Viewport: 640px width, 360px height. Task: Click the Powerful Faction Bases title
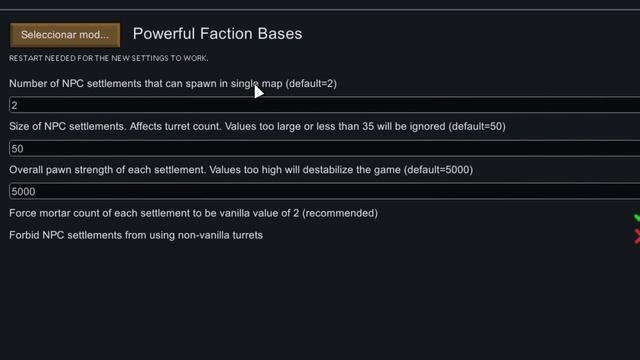point(218,34)
